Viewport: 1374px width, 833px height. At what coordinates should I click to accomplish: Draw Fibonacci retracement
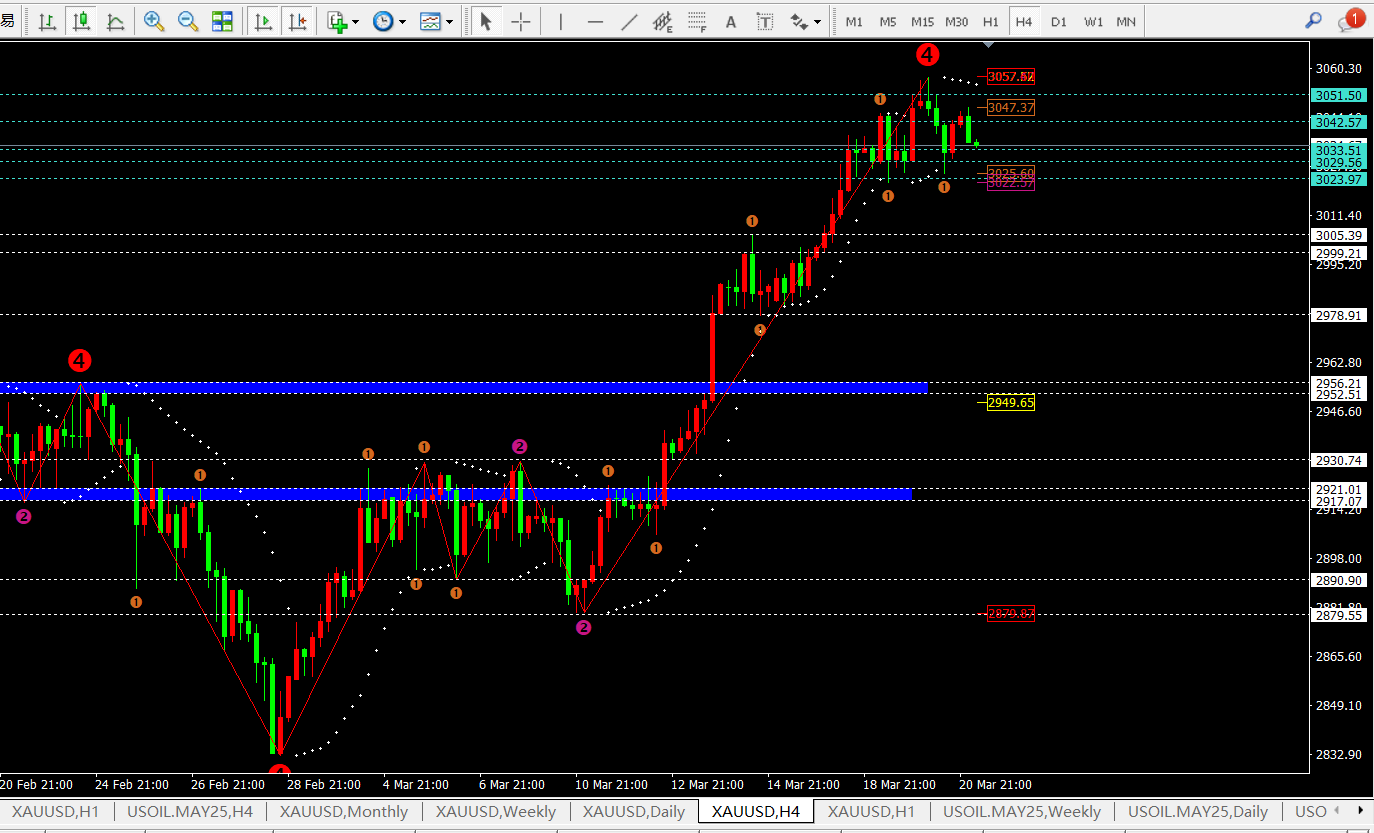tap(697, 21)
